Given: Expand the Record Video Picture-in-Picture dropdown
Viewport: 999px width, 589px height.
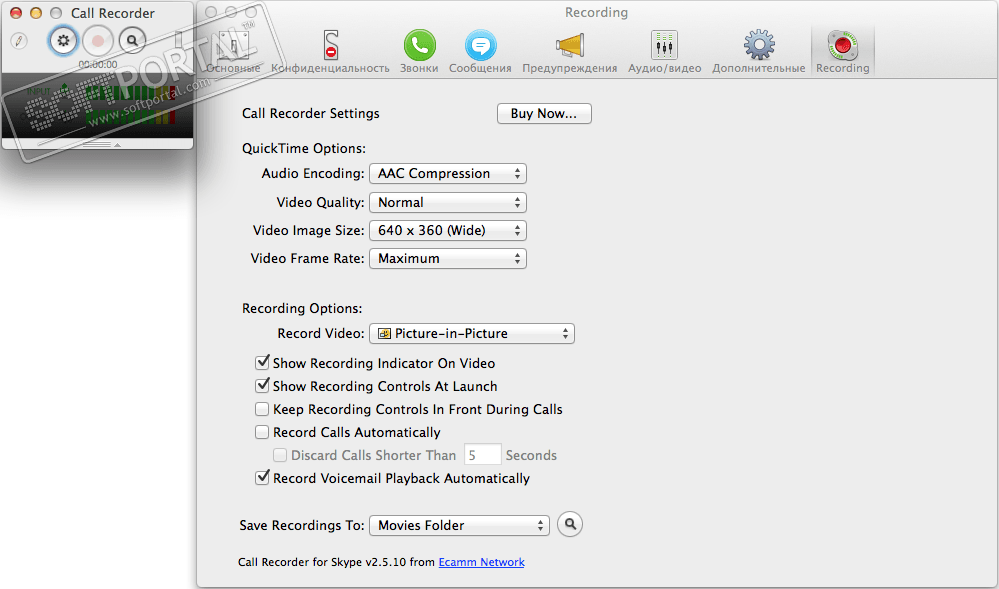Looking at the screenshot, I should coord(472,333).
